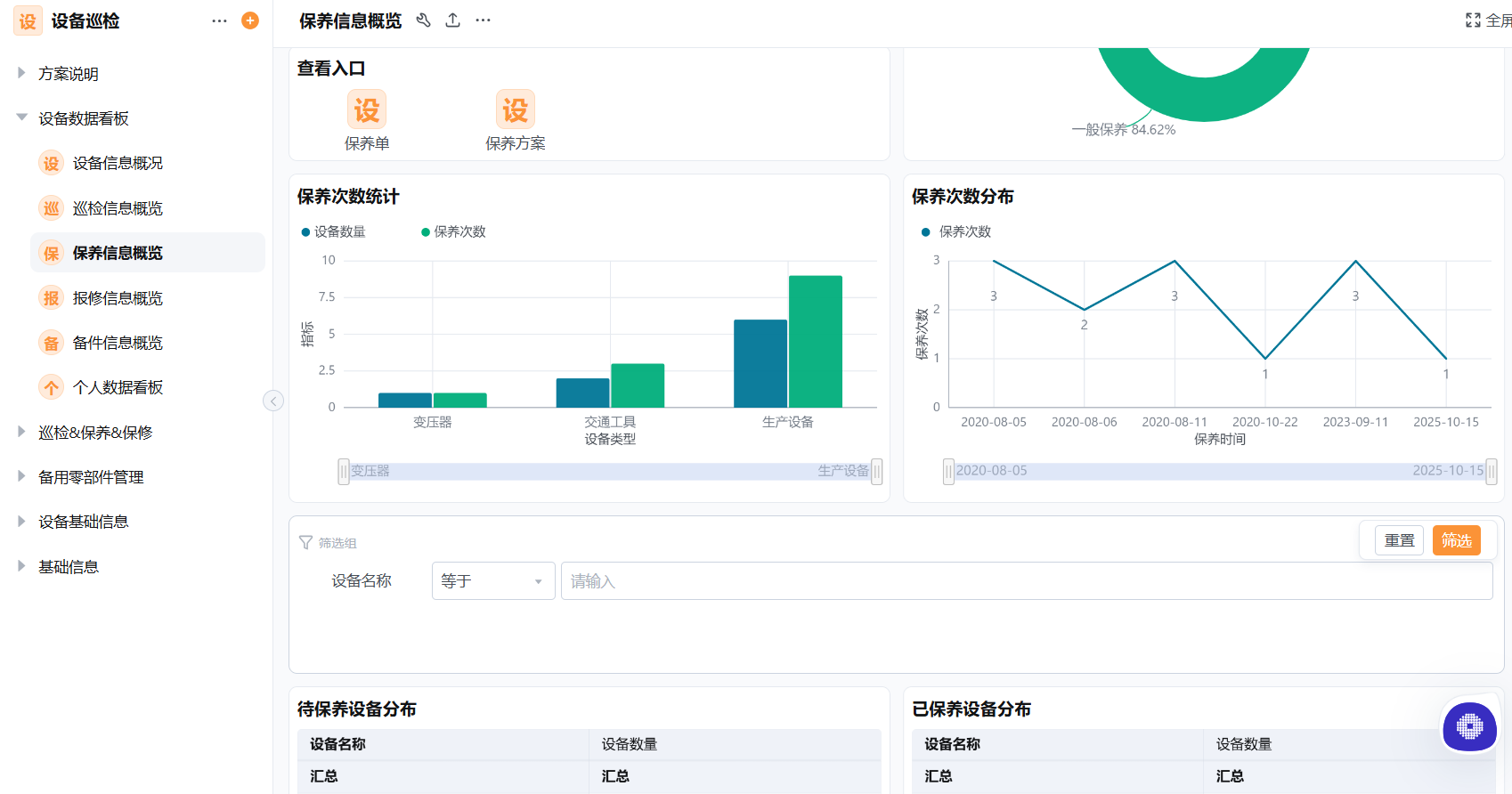Collapse the sidebar with the arrow handle

(x=273, y=401)
